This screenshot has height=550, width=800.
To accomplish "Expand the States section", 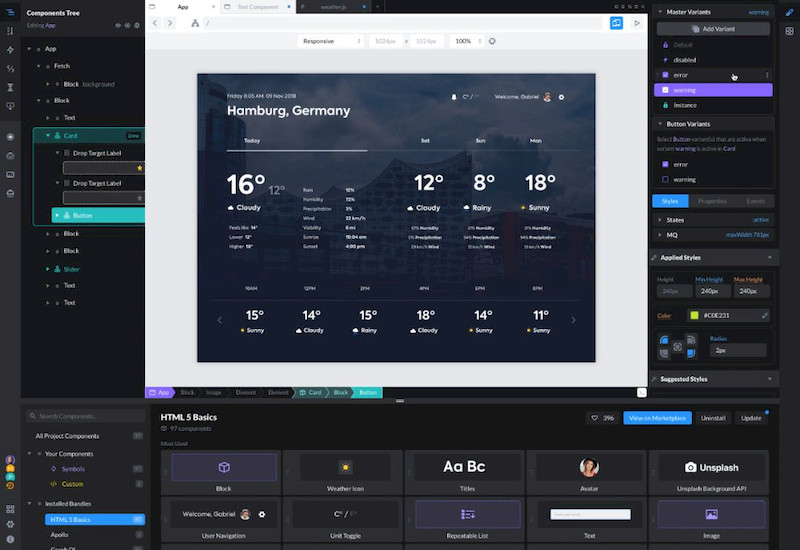I will [x=660, y=220].
